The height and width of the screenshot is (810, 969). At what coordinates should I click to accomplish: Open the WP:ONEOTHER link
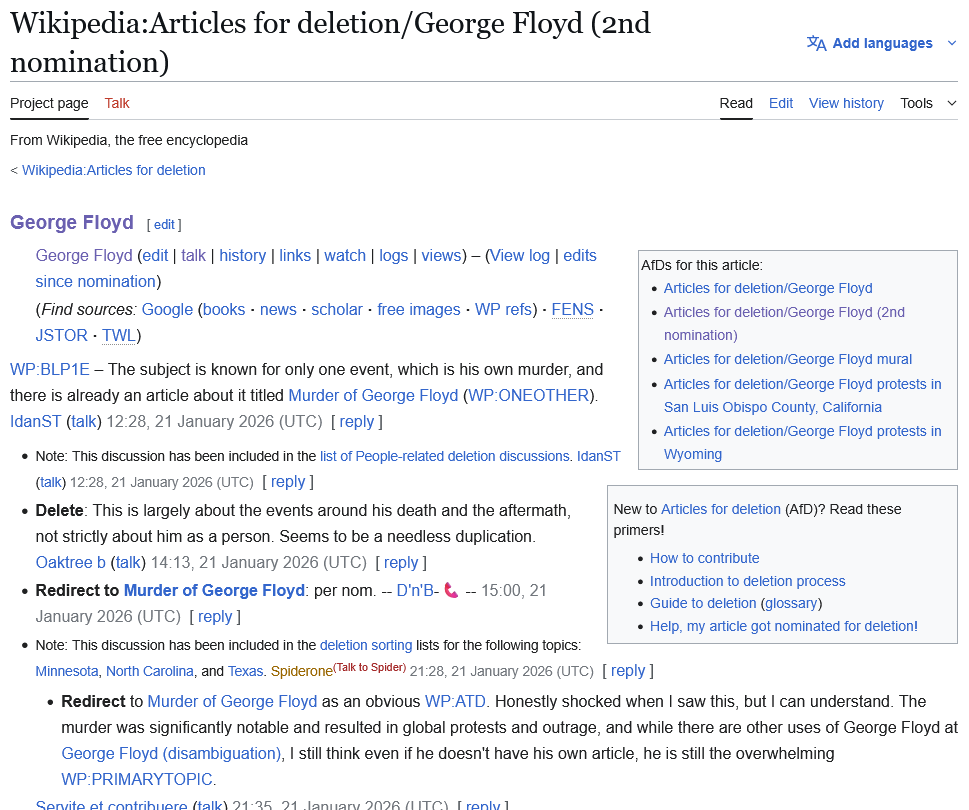pyautogui.click(x=529, y=395)
